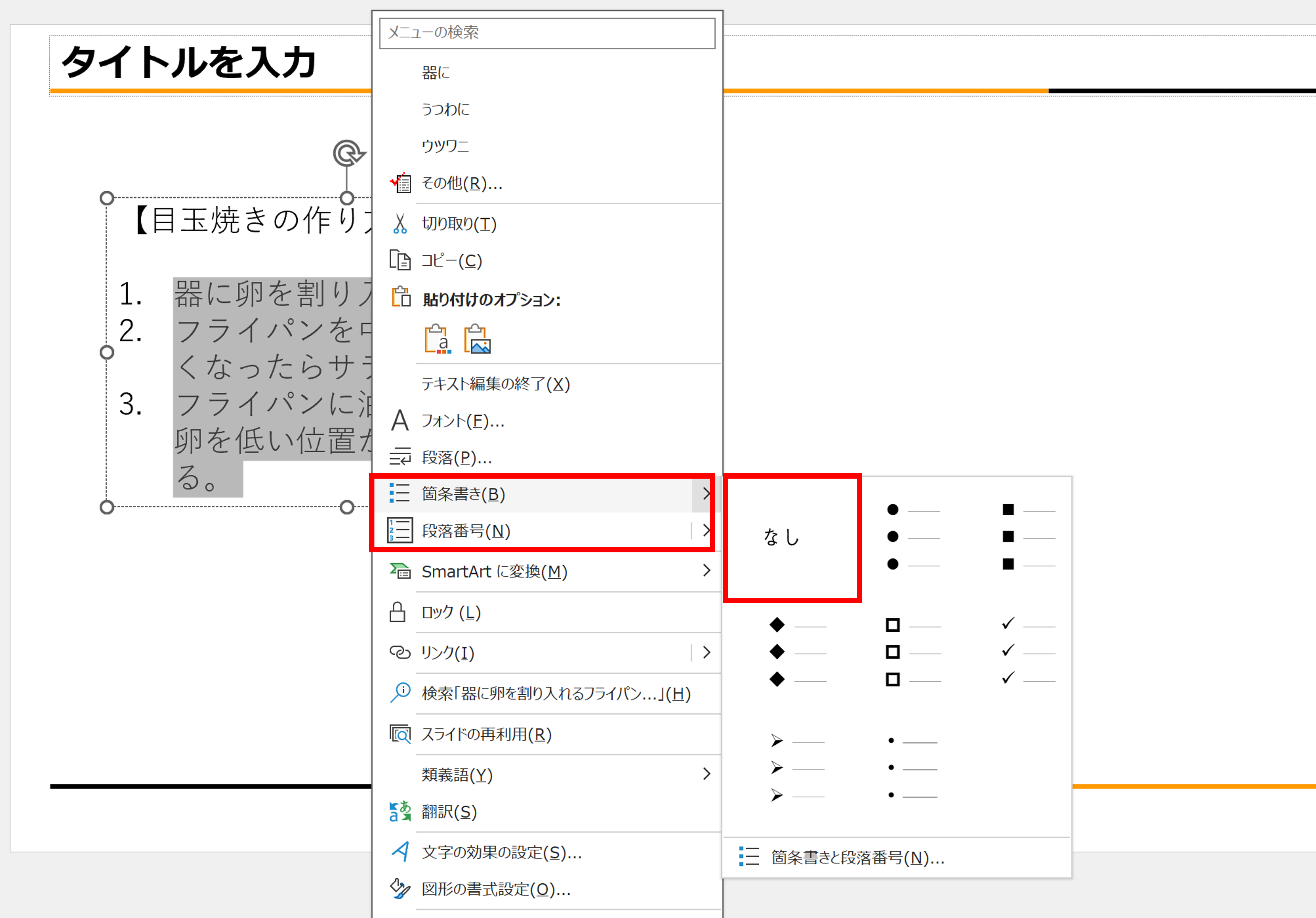Click the Copy (コピー) icon
Image resolution: width=1316 pixels, height=918 pixels.
[400, 260]
